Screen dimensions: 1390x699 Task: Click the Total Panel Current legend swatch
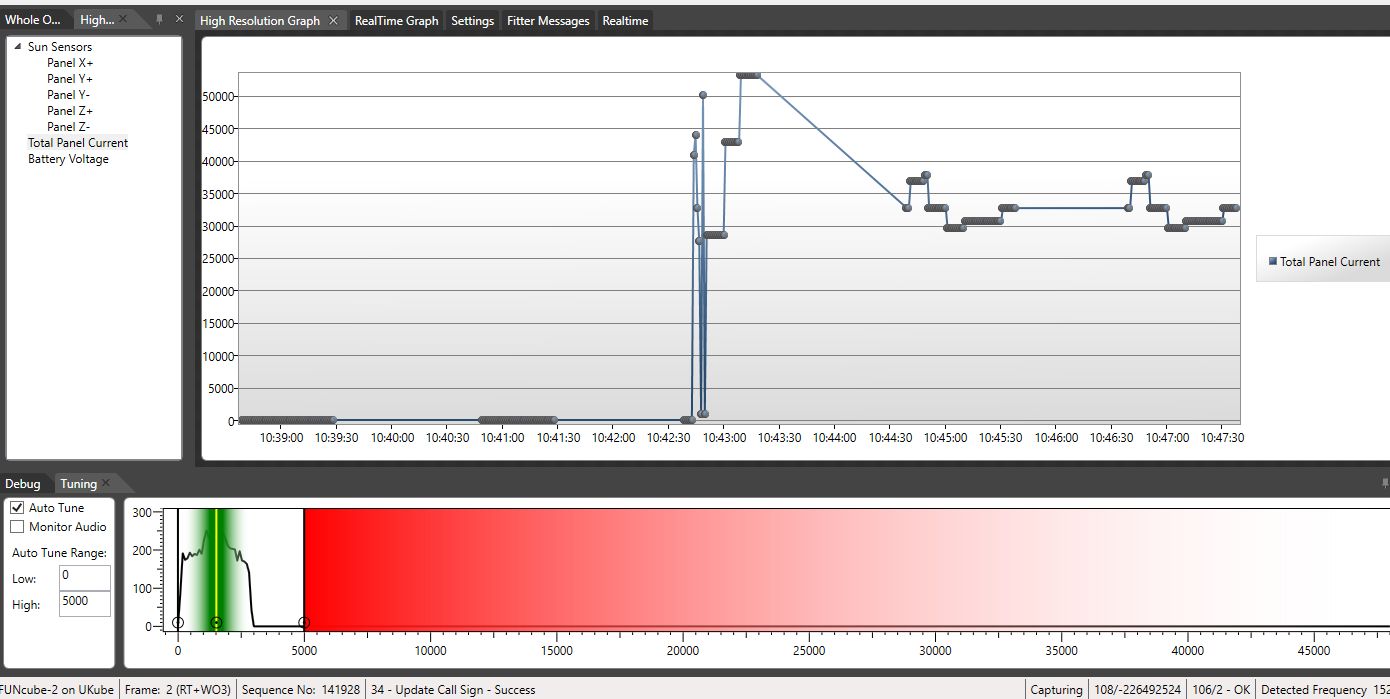[1273, 261]
